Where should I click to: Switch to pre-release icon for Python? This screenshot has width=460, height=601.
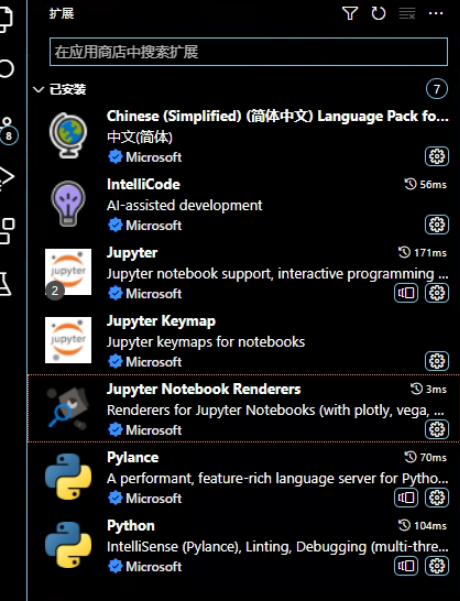(406, 566)
